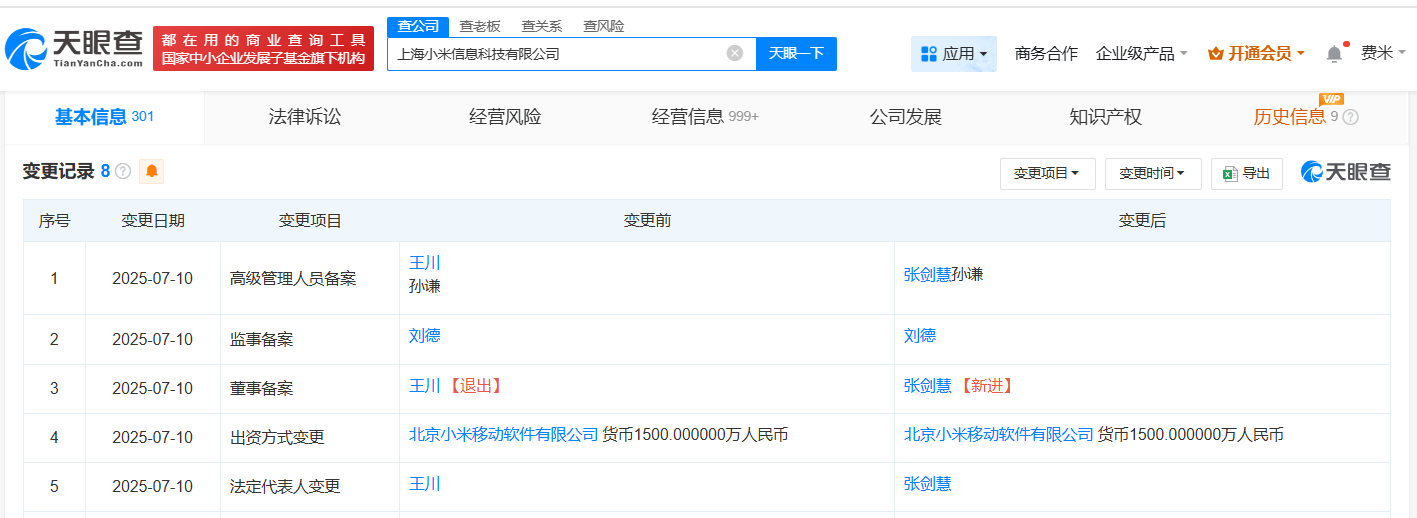Open 刘德 link in the 变更后 column
This screenshot has height=518, width=1417.
point(920,336)
